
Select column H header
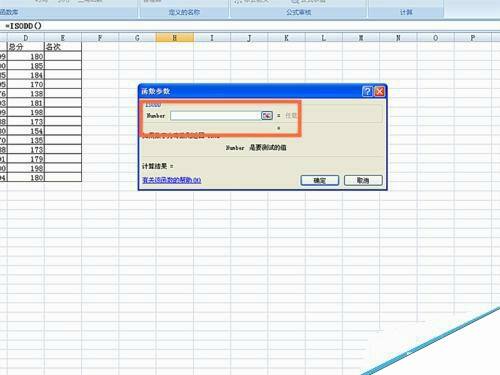click(175, 38)
